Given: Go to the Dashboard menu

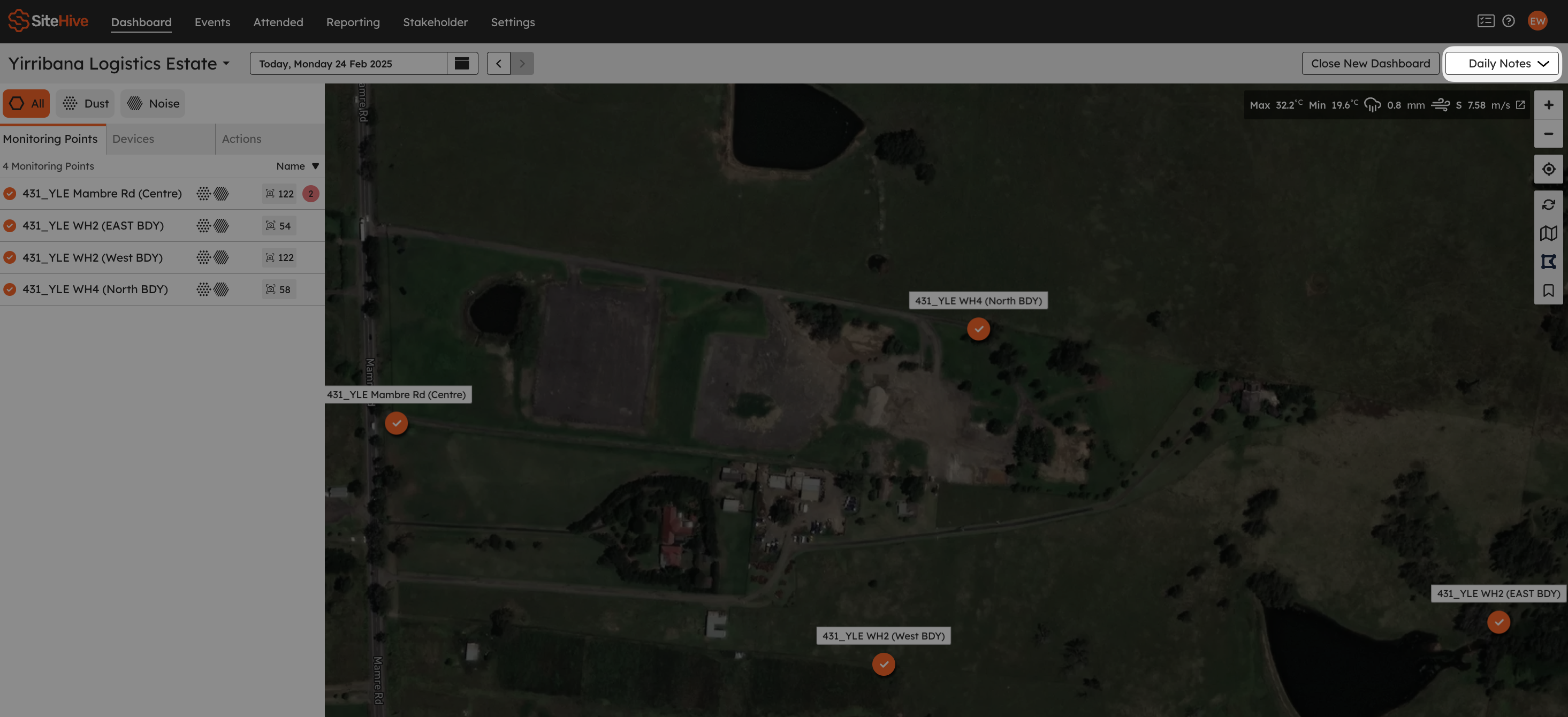Looking at the screenshot, I should [141, 22].
